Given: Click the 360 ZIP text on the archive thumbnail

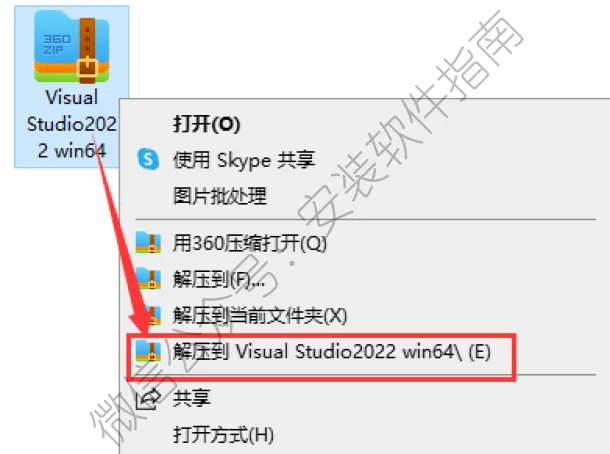Looking at the screenshot, I should [x=57, y=44].
